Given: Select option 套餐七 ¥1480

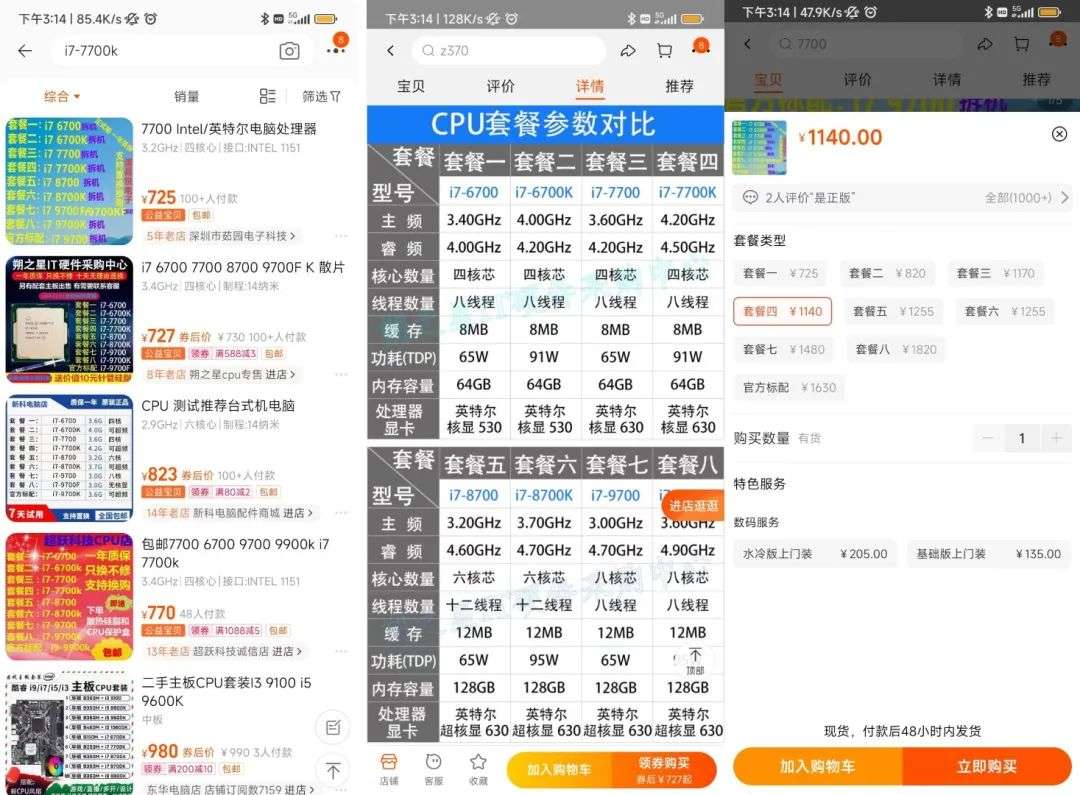Looking at the screenshot, I should [784, 349].
